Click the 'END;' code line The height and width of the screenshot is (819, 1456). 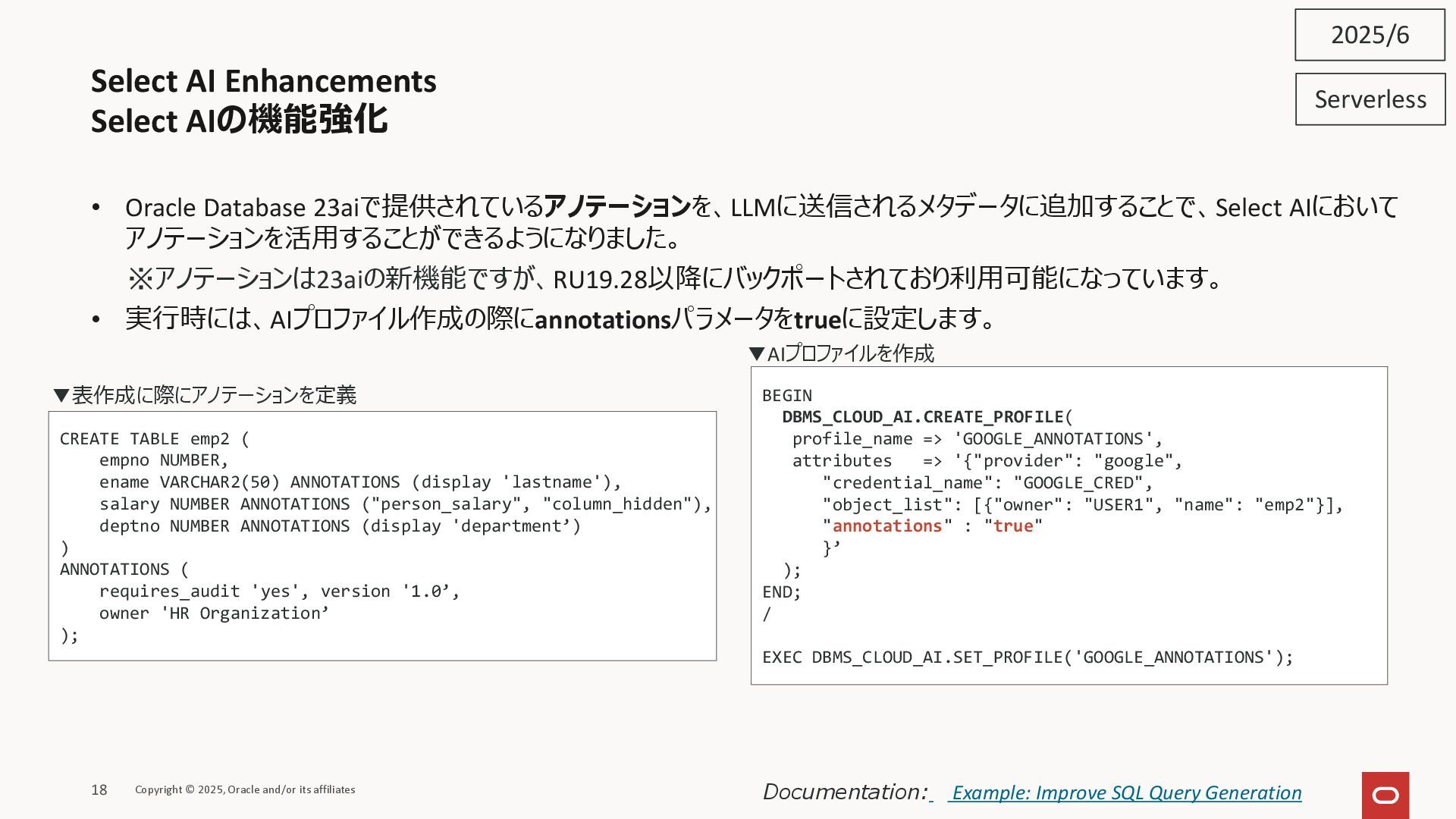pyautogui.click(x=781, y=592)
